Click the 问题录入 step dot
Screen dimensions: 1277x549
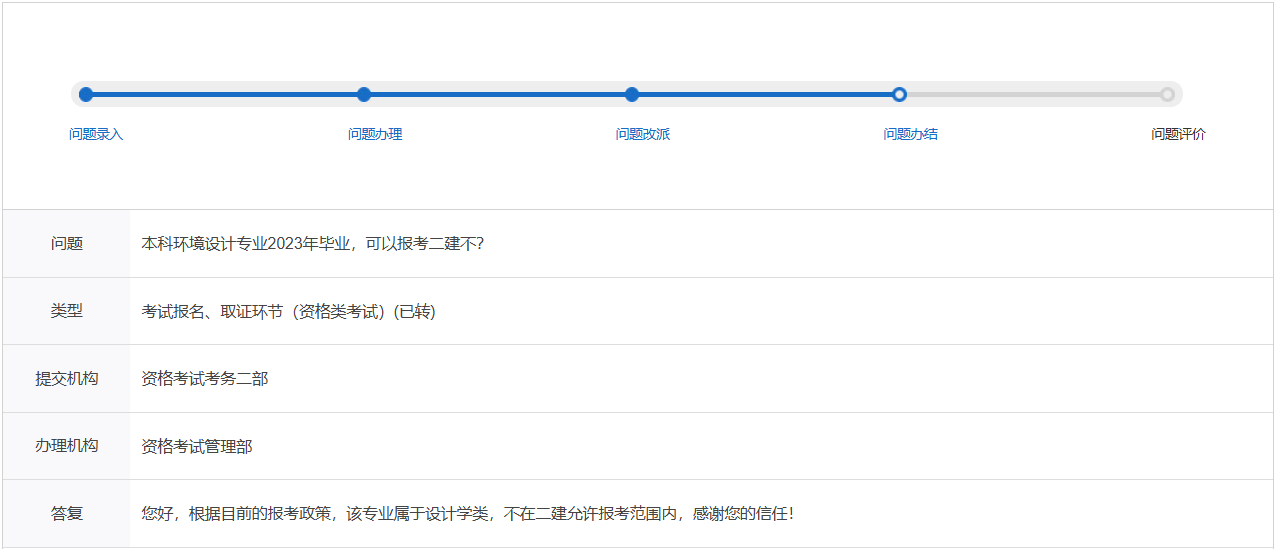point(86,95)
